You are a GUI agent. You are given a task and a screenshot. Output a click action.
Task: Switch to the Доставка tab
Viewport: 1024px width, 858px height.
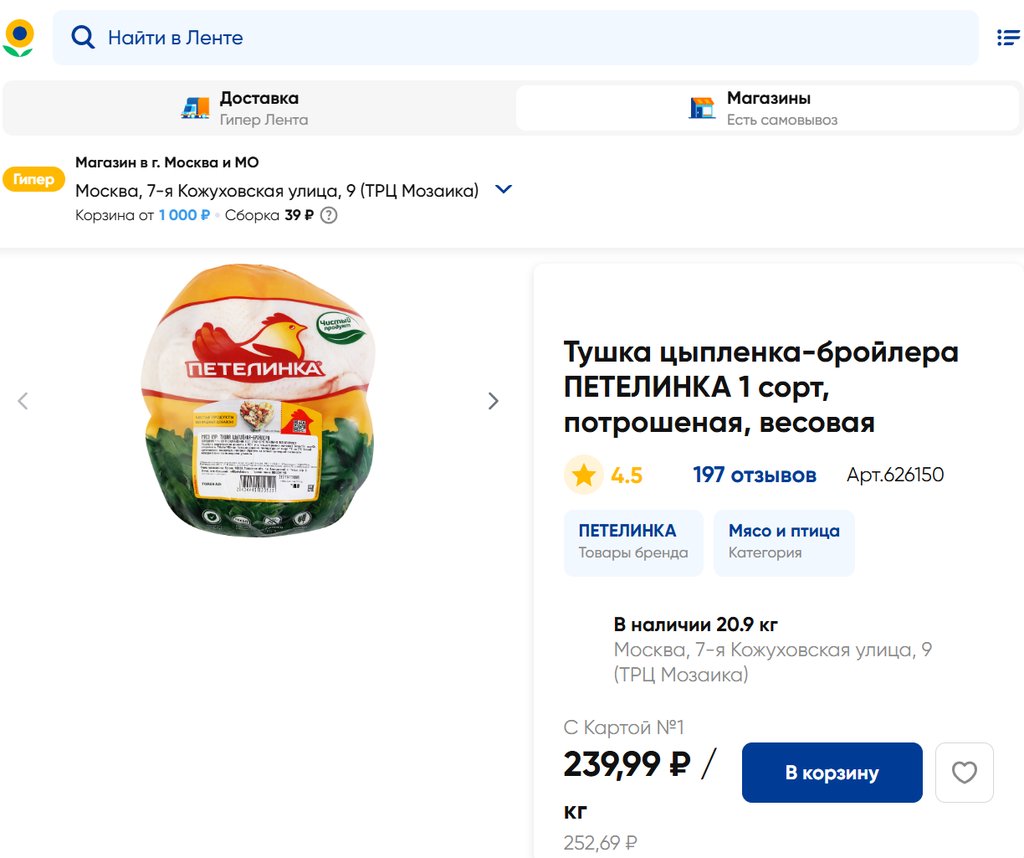point(258,108)
